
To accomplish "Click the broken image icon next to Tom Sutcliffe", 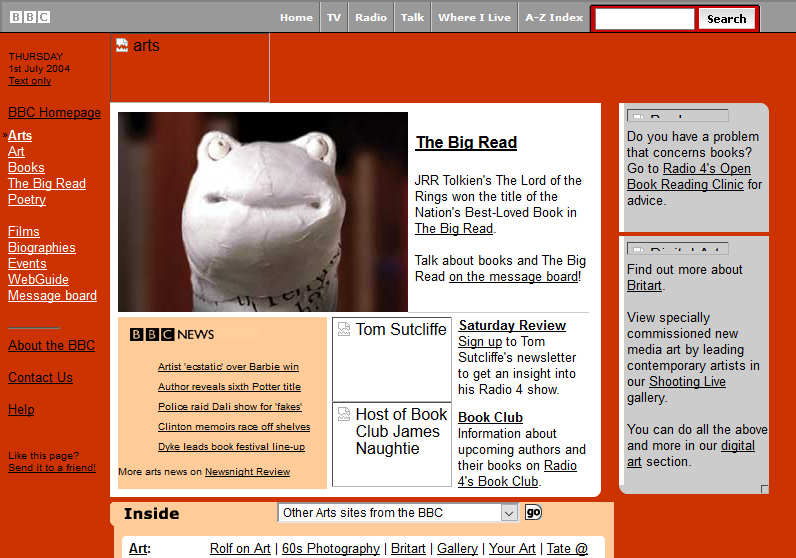I will point(344,329).
